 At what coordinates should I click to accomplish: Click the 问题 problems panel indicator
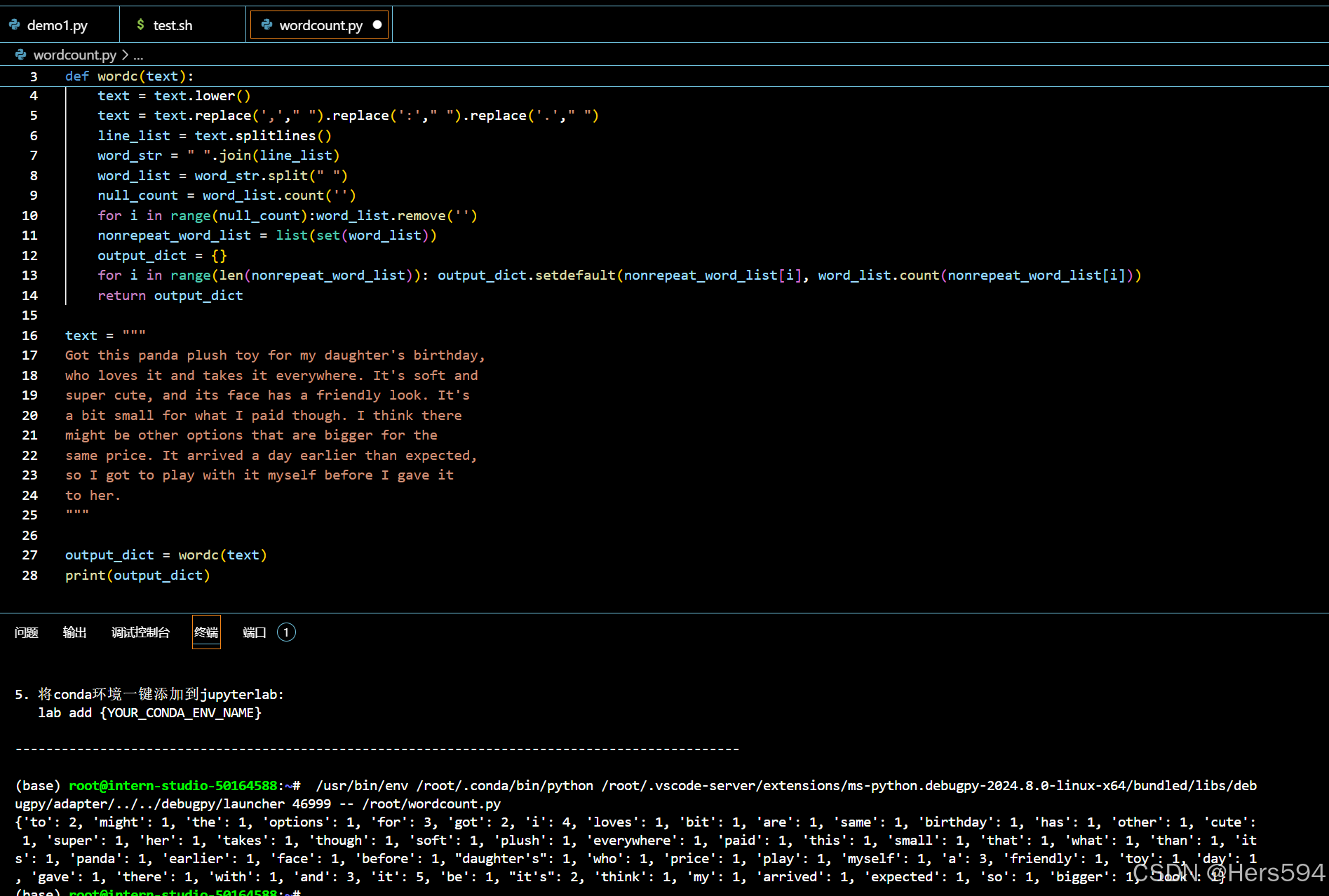[26, 632]
